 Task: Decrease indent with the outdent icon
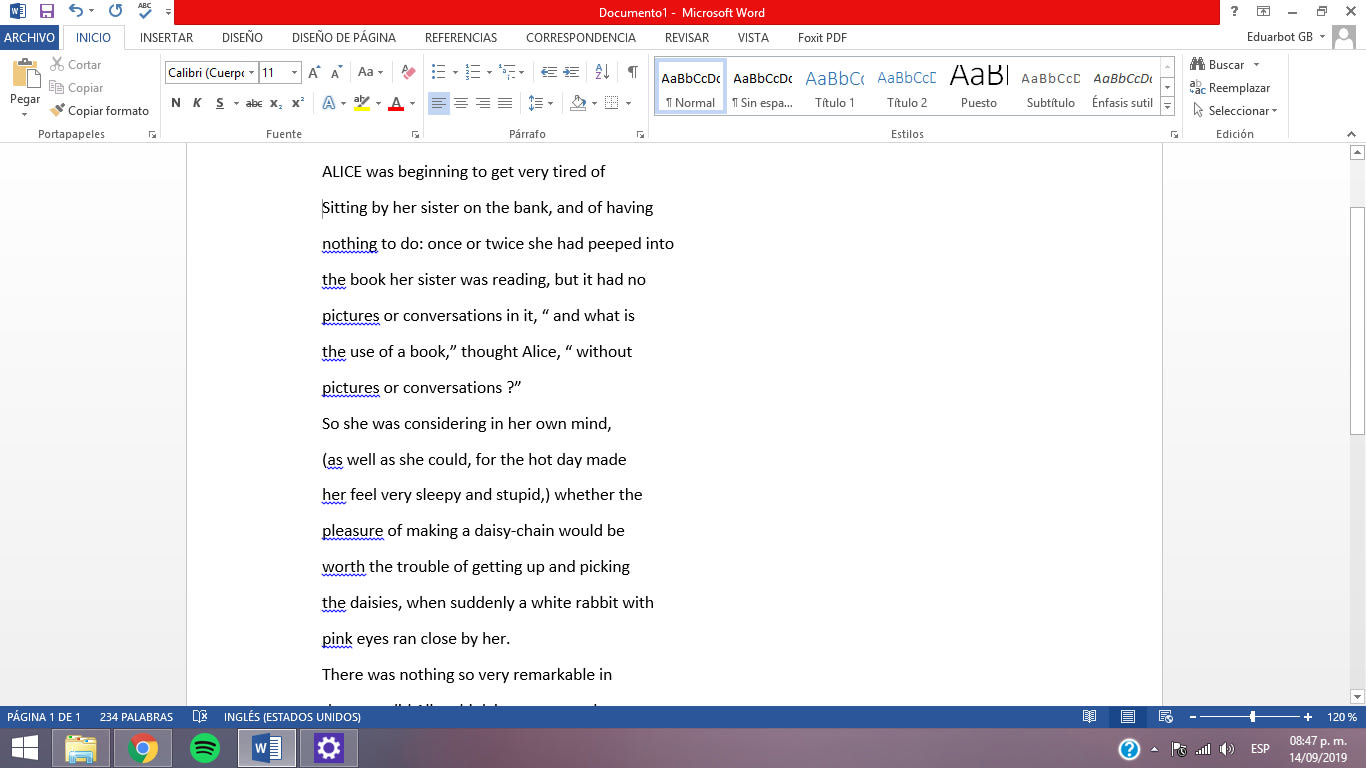point(549,72)
